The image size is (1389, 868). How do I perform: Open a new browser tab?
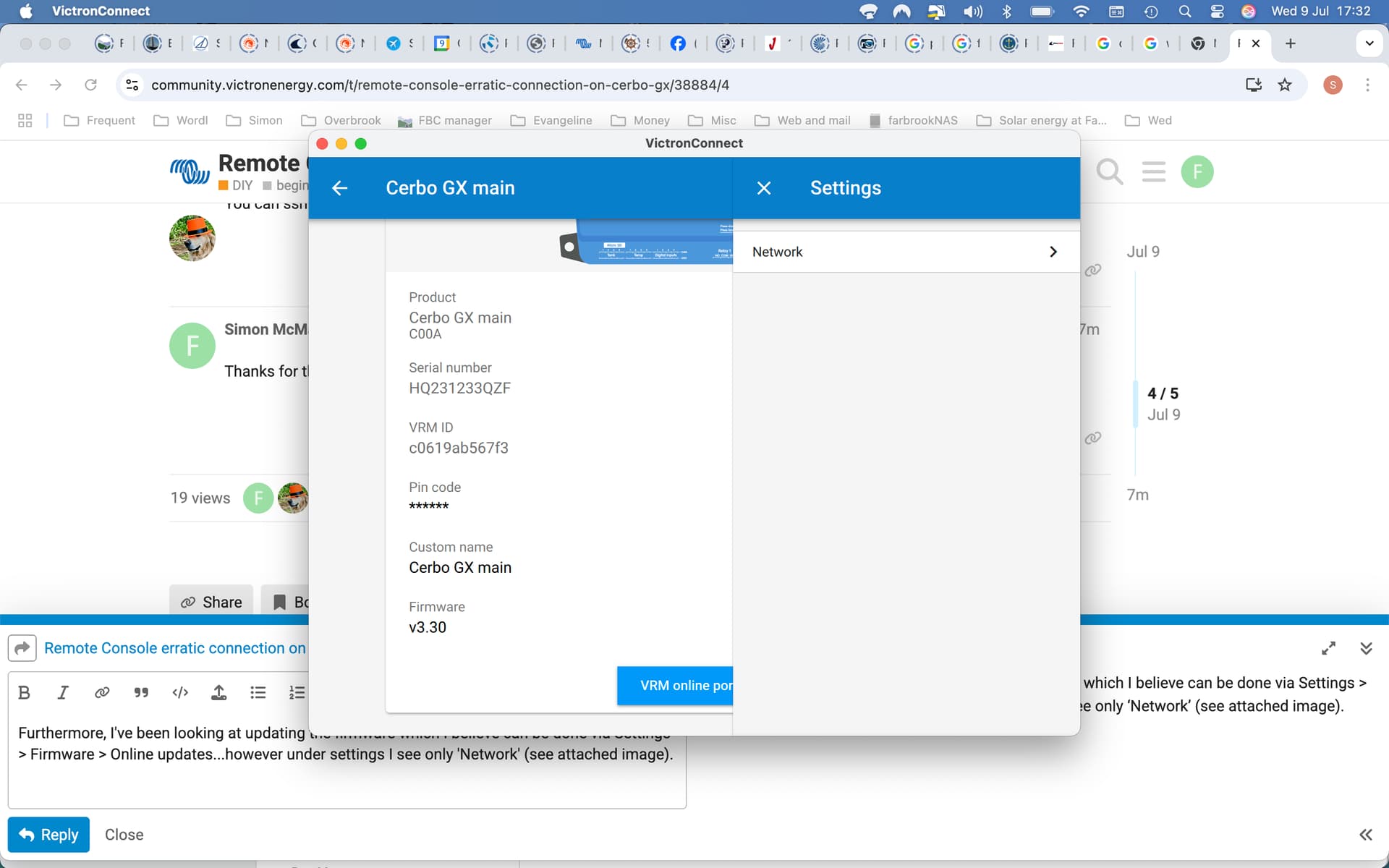coord(1290,43)
